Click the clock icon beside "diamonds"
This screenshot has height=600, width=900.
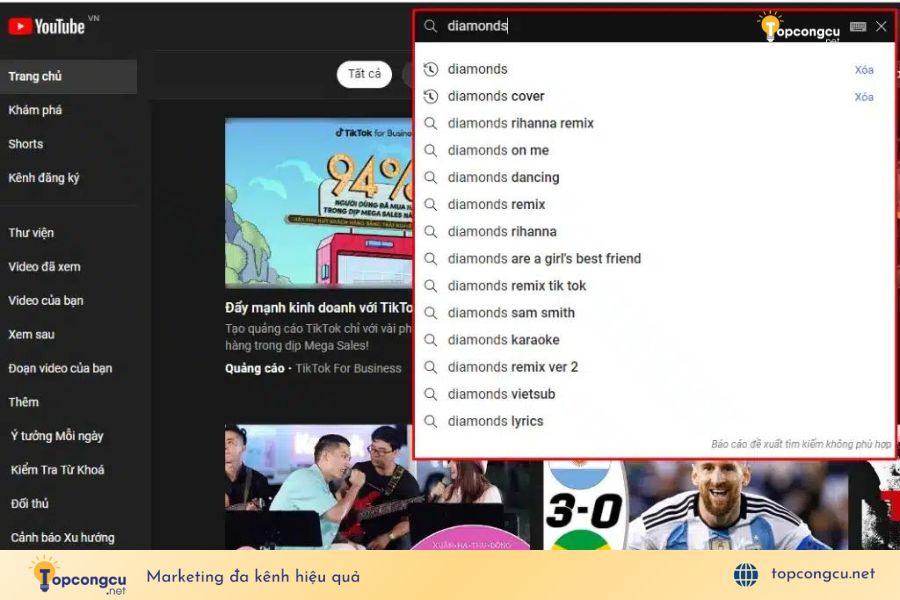coord(430,69)
